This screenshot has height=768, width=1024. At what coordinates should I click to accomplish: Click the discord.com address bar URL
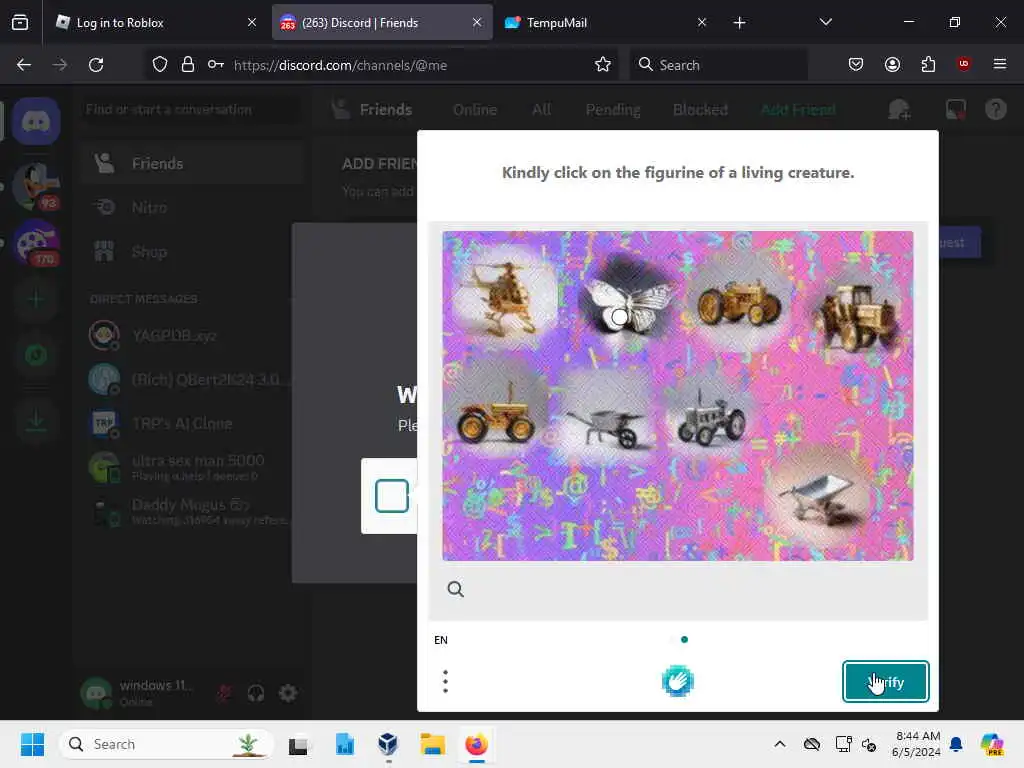point(340,65)
